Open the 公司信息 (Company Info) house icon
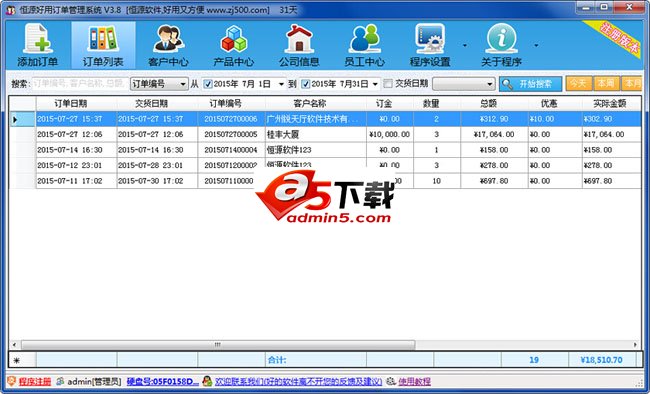 (299, 45)
